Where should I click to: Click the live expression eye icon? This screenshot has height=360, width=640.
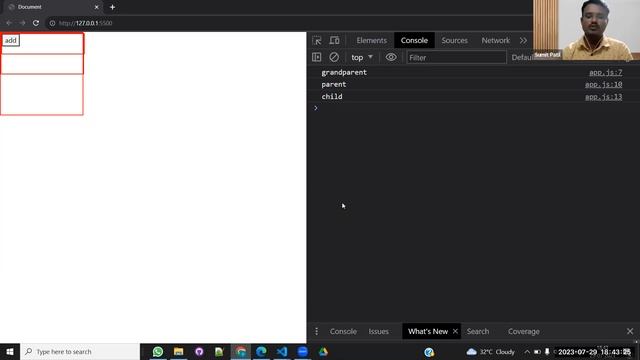(391, 57)
